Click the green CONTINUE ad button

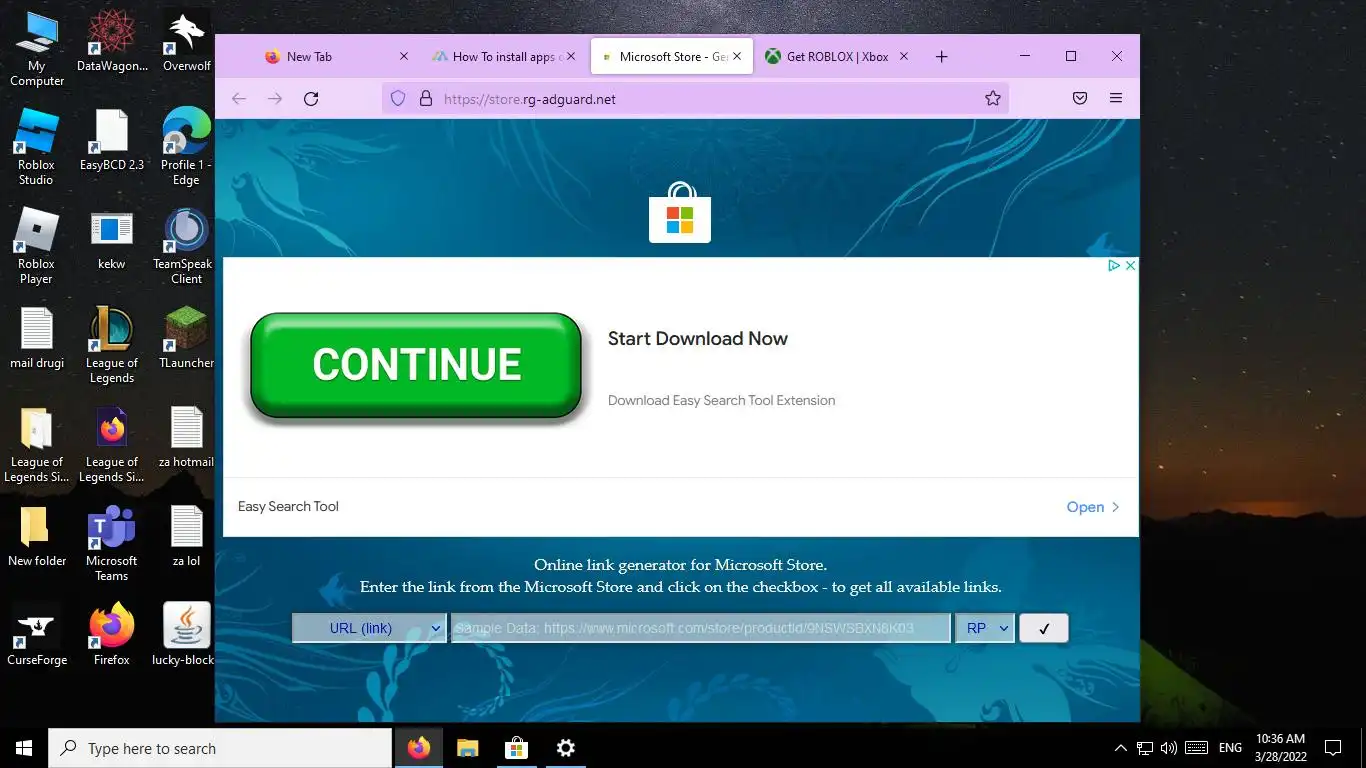tap(416, 365)
